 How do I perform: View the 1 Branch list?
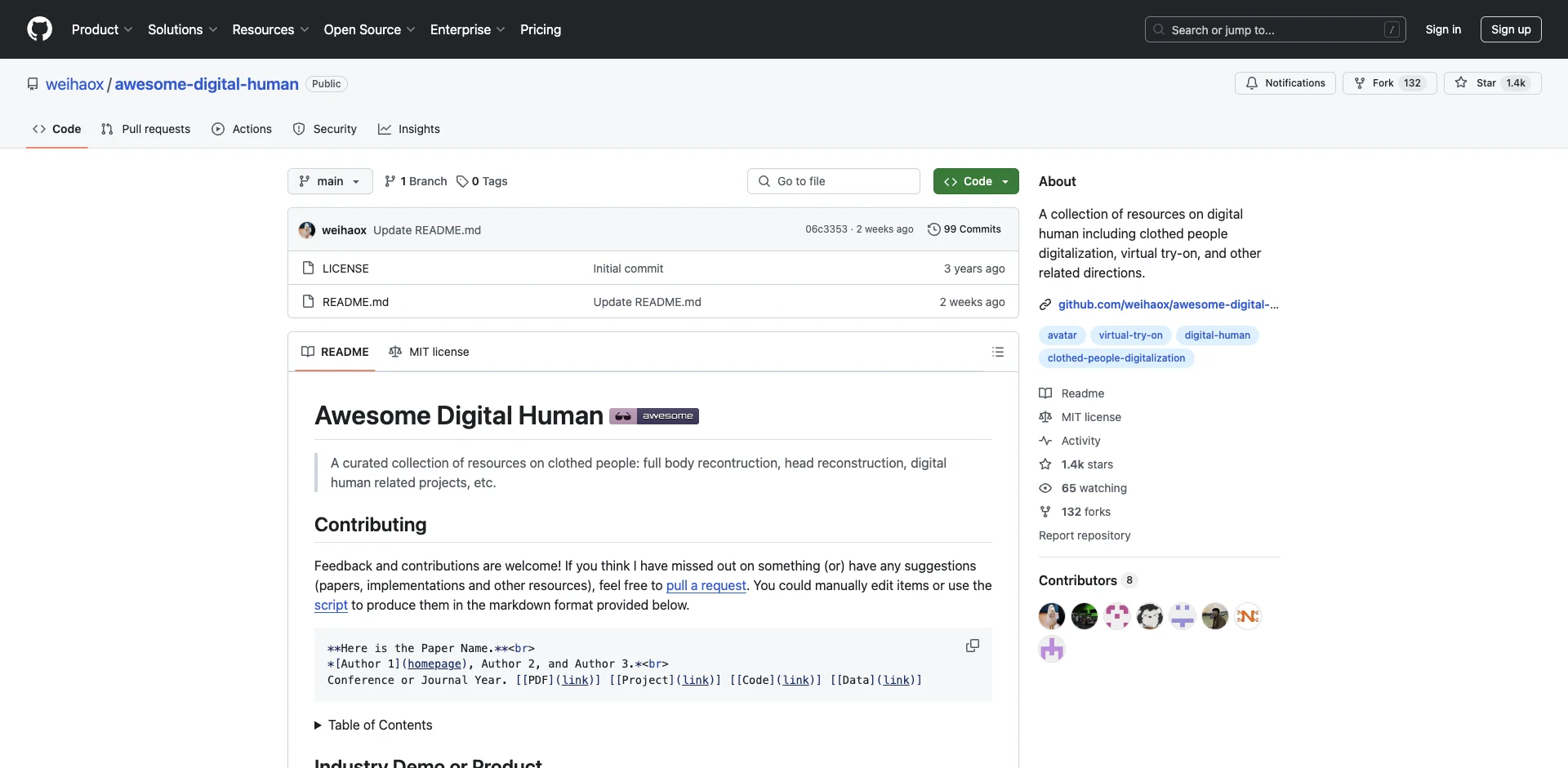[416, 181]
